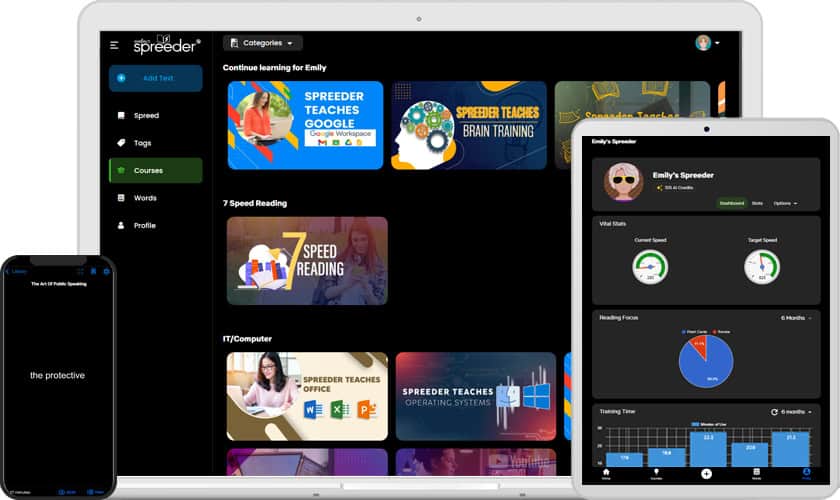The width and height of the screenshot is (840, 500).
Task: Toggle the Review legend entry
Action: coord(721,332)
